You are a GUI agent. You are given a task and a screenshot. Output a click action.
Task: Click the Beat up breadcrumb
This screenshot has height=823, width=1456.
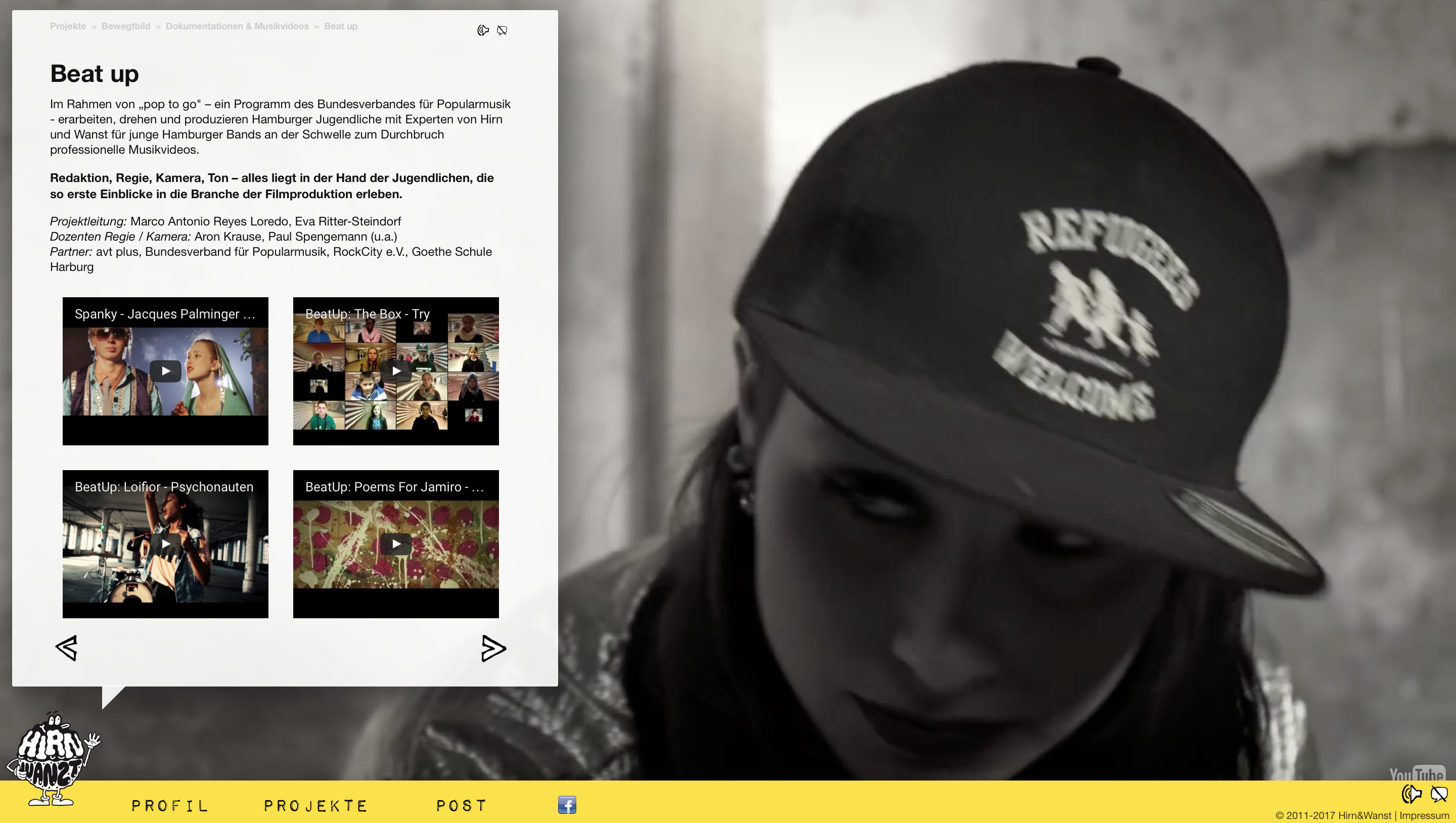(341, 26)
